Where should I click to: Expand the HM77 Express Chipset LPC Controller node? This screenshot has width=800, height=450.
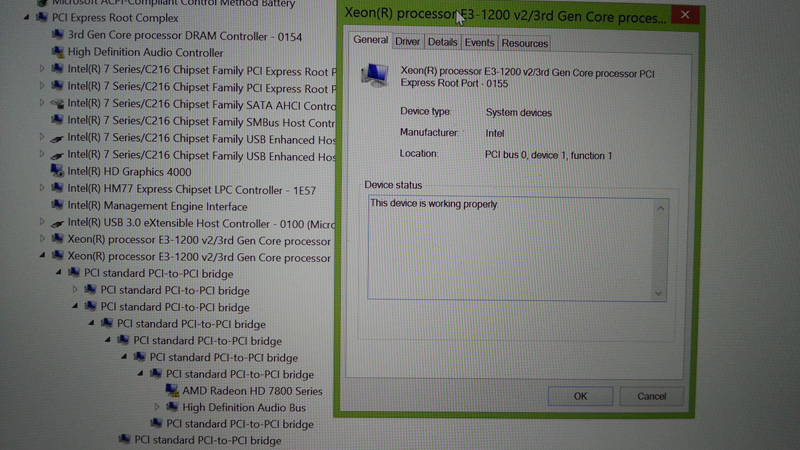(x=42, y=188)
